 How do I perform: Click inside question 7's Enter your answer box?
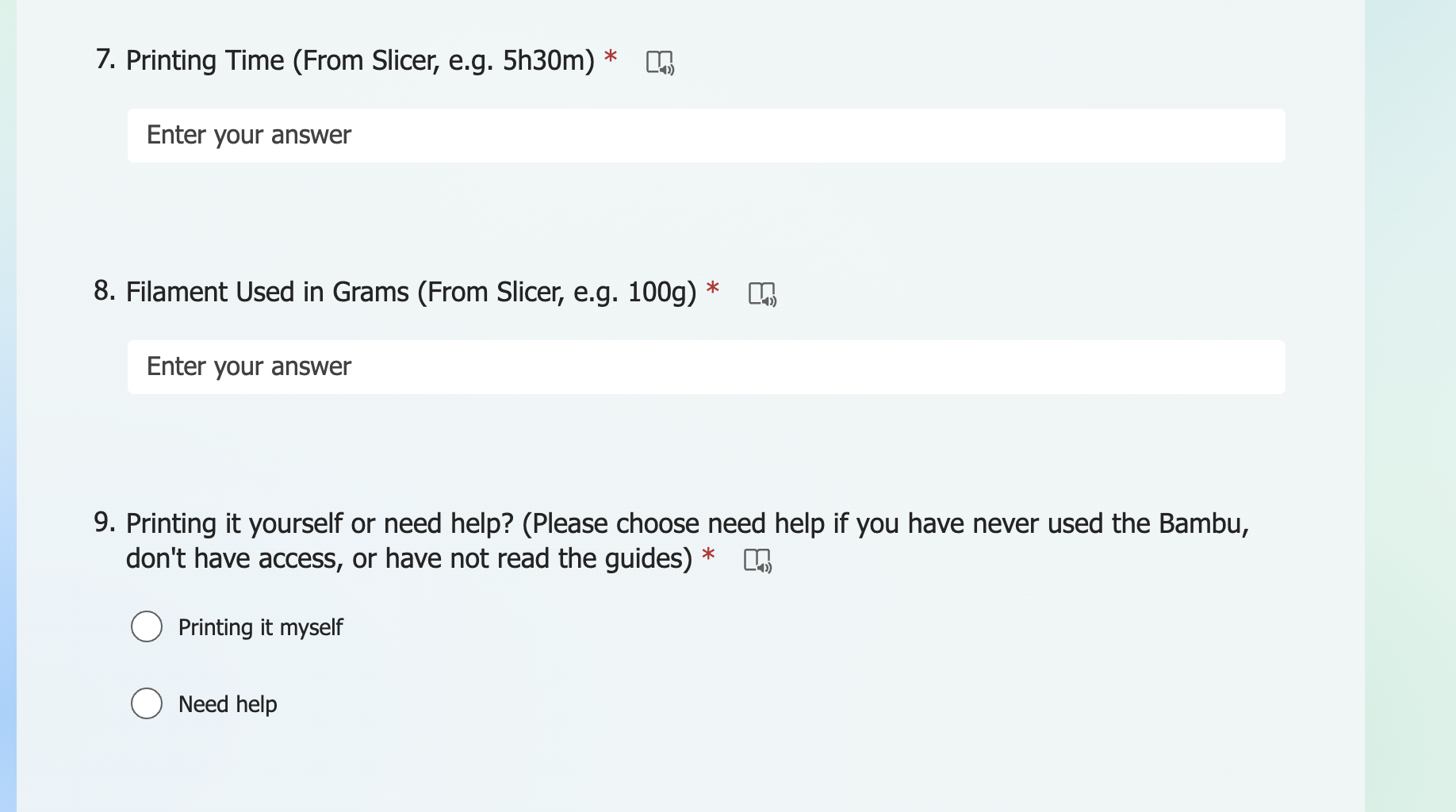tap(706, 135)
